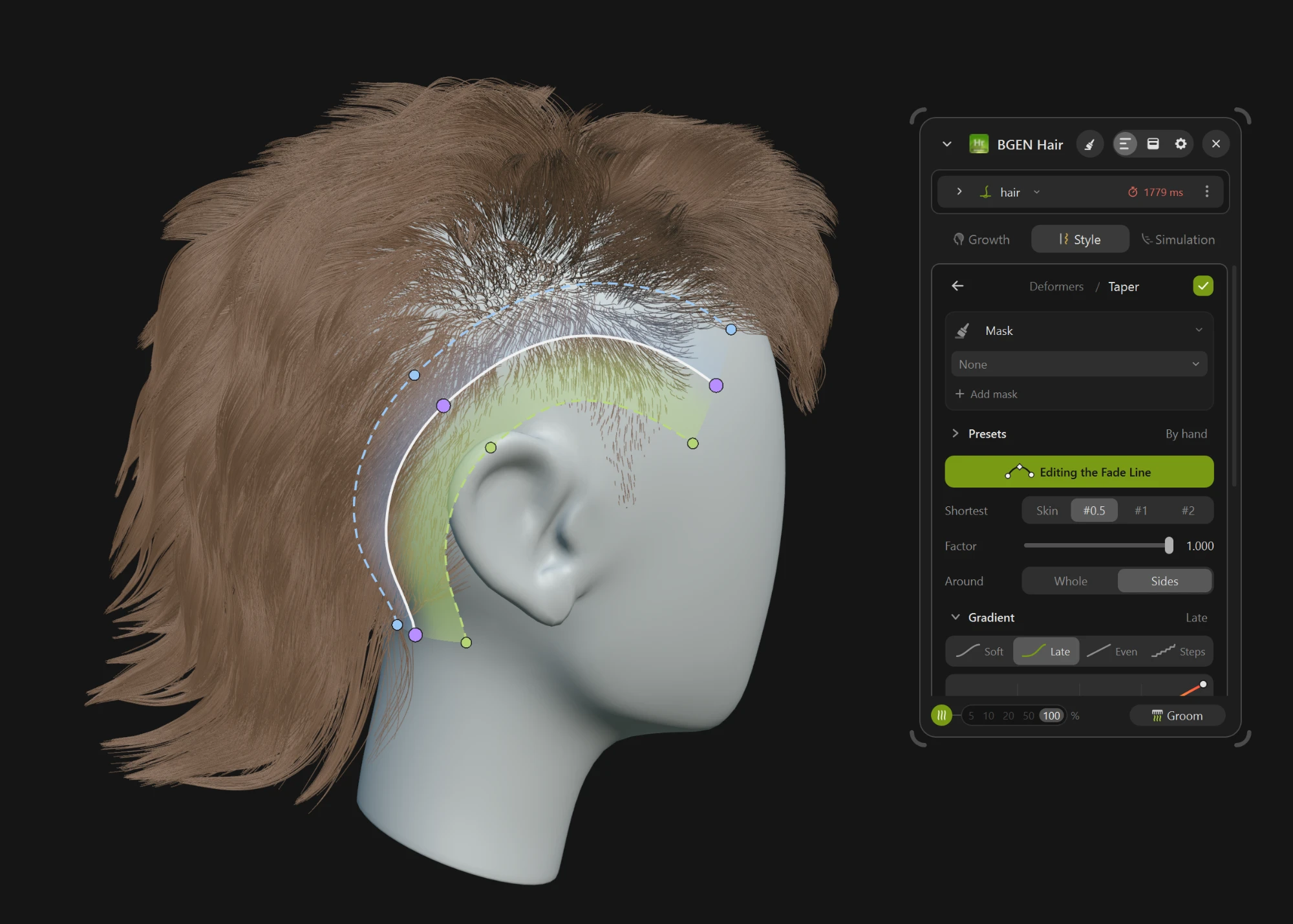Switch to the Style tab
Image resolution: width=1293 pixels, height=924 pixels.
1080,239
